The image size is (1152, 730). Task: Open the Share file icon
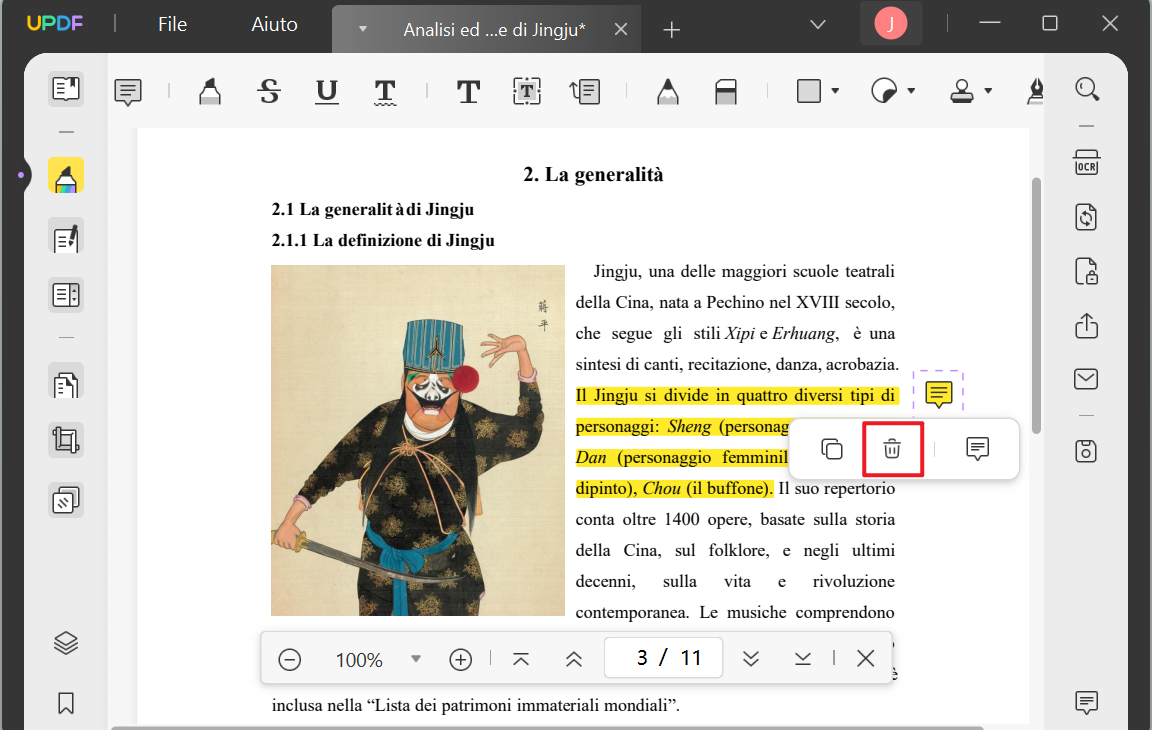pyautogui.click(x=1087, y=325)
